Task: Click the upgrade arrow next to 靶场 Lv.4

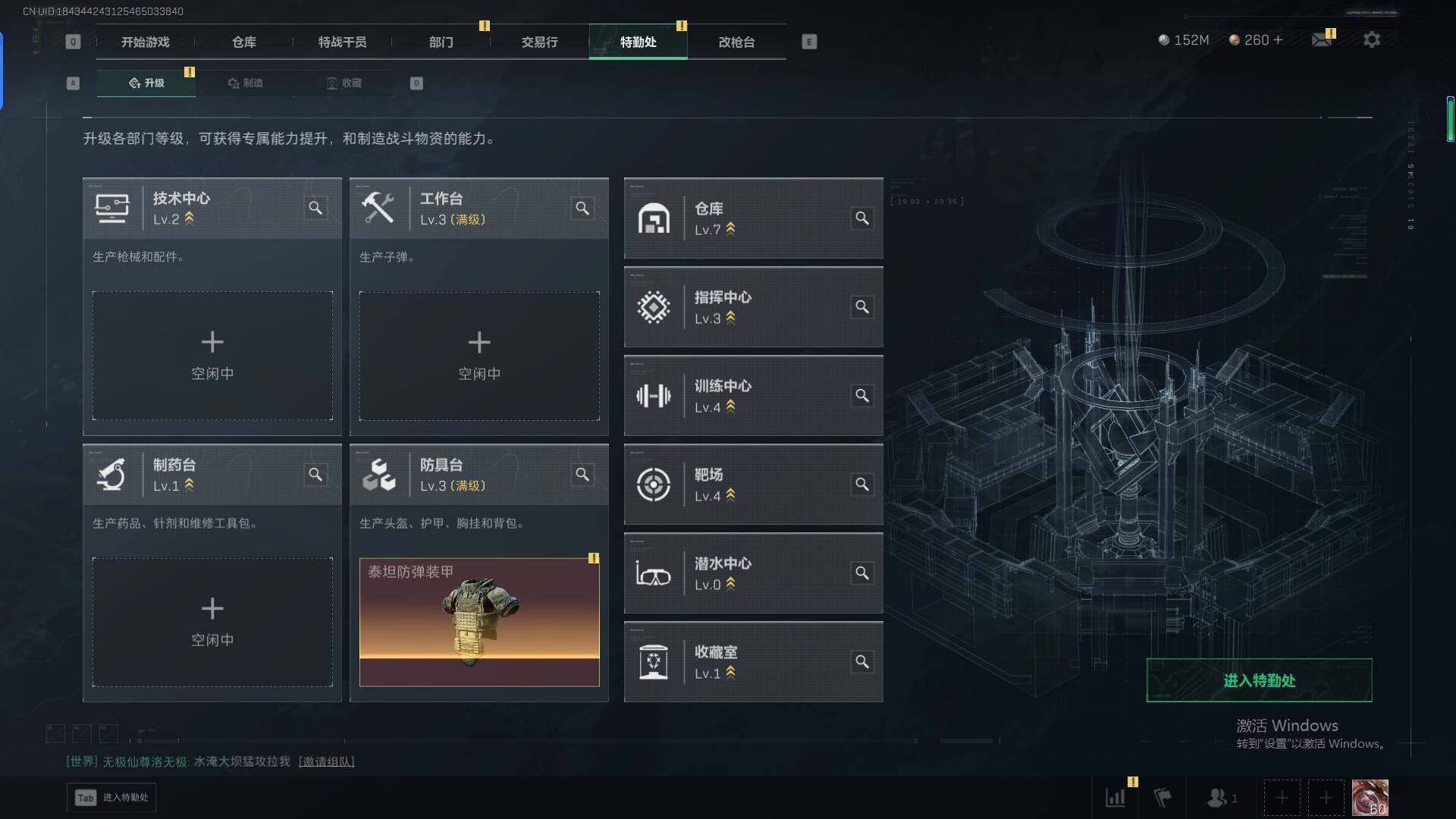Action: click(730, 495)
